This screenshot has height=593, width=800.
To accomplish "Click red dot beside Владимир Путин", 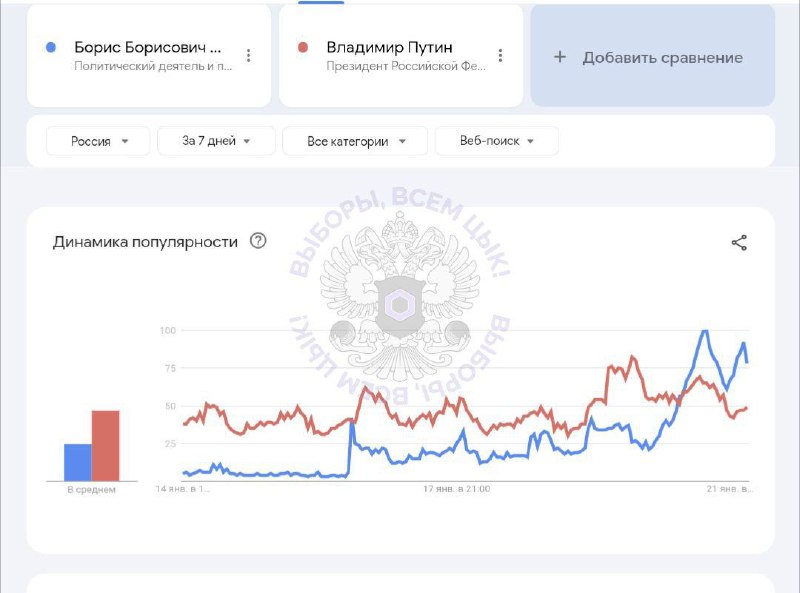I will pyautogui.click(x=303, y=47).
